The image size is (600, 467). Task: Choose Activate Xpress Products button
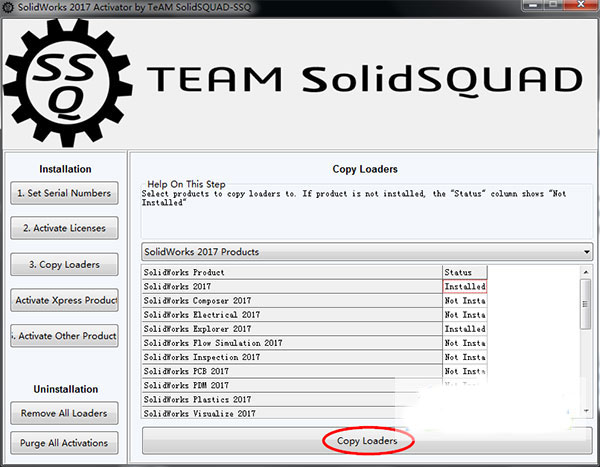[x=64, y=300]
